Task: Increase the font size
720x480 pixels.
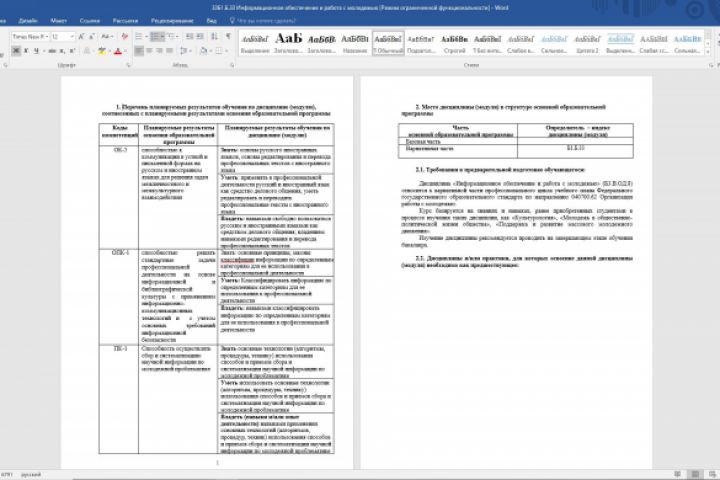Action: coord(81,36)
